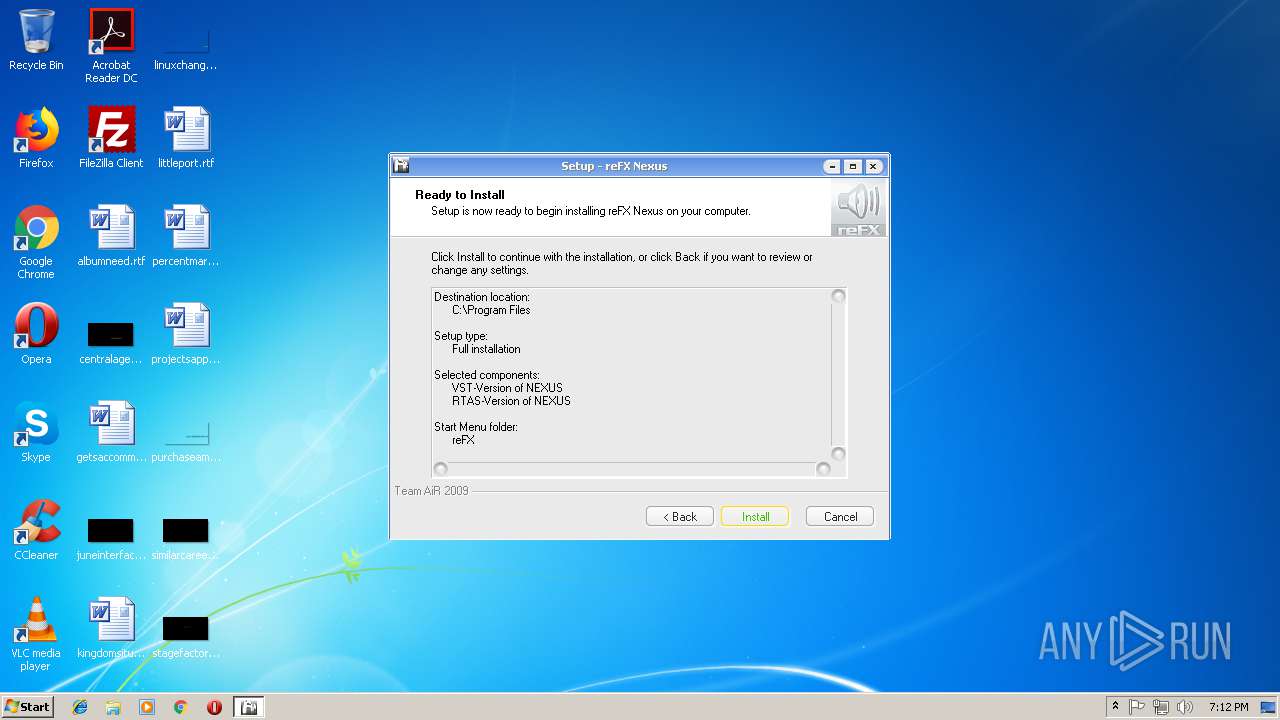Click the horizontal scrollbar right arrow
Screen dimensions: 1280x720
click(823, 469)
